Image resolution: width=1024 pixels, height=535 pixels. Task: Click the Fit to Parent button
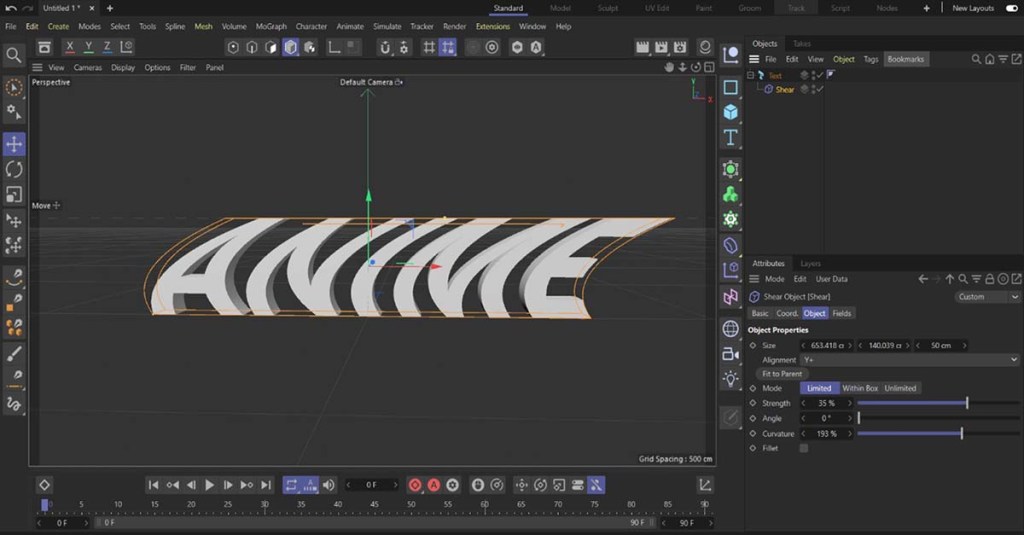point(783,374)
